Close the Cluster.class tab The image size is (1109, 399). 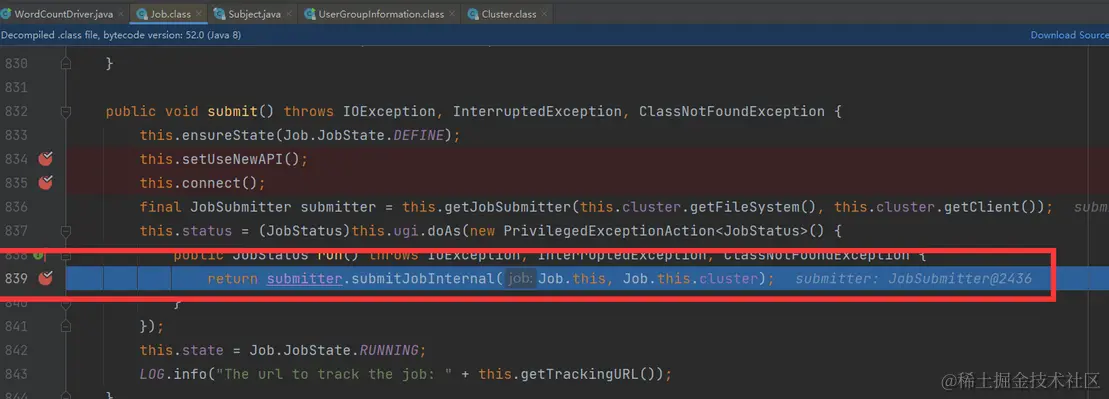pyautogui.click(x=544, y=14)
